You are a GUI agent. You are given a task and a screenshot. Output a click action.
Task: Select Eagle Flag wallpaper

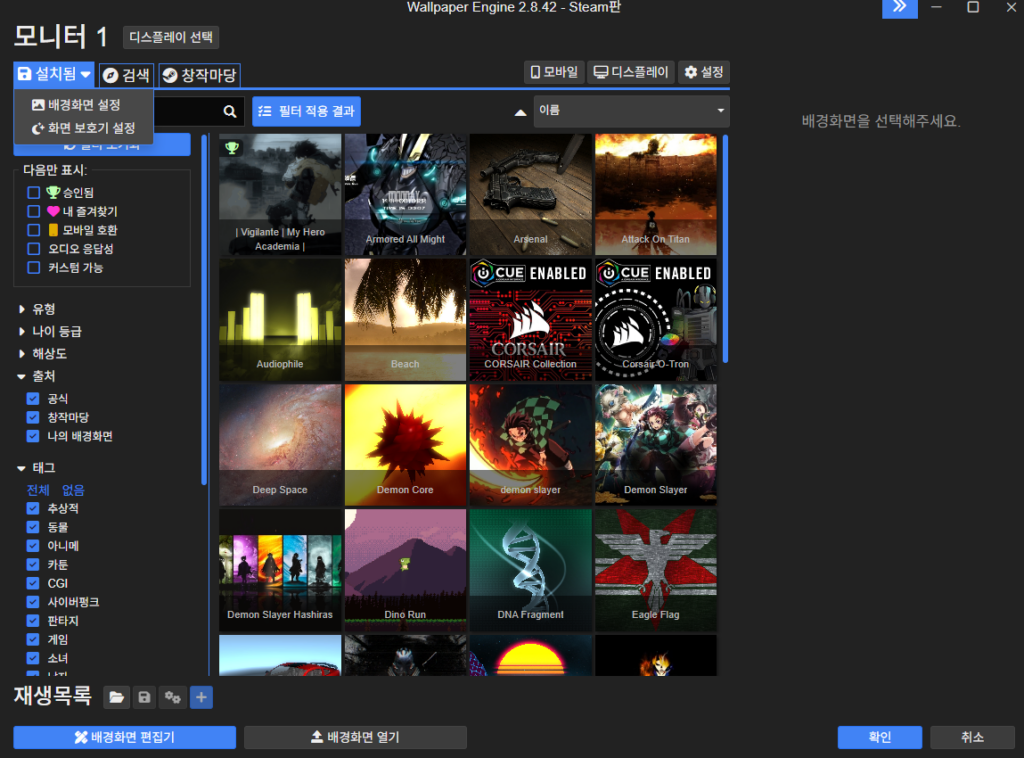point(656,571)
